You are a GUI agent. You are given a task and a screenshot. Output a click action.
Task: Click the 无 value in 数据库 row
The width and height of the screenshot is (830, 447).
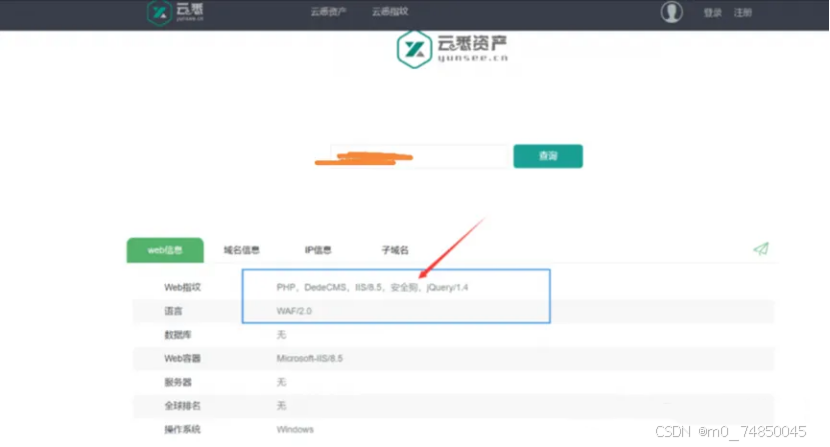(x=281, y=335)
